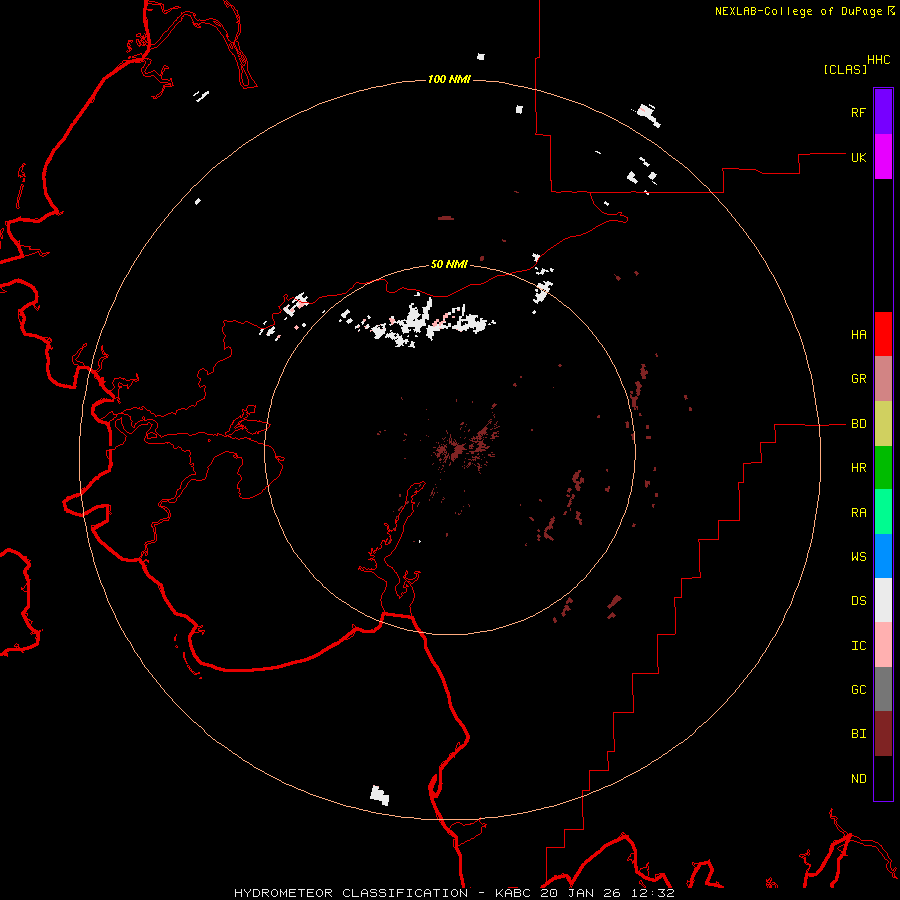
Task: Select the GR legend color block
Action: click(883, 379)
